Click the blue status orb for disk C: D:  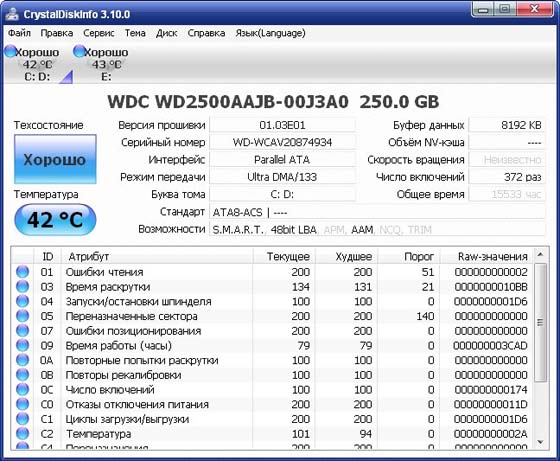10,51
